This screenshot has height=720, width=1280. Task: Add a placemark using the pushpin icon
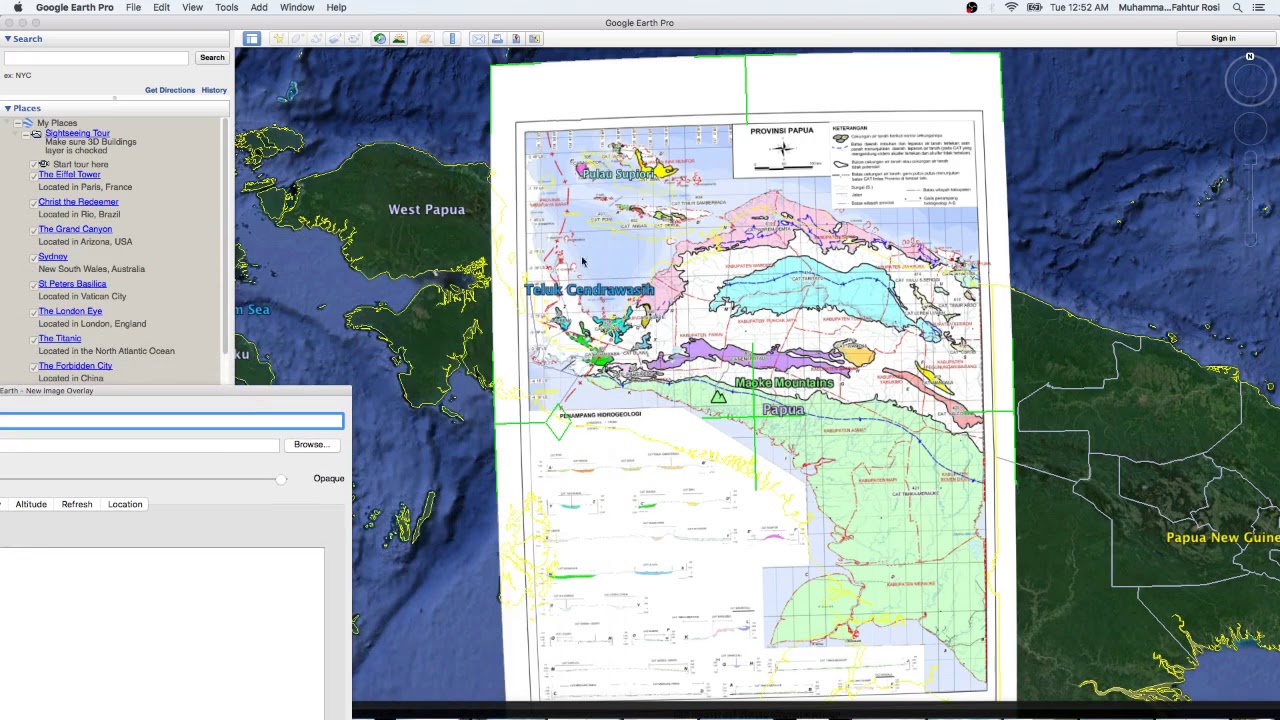point(278,38)
